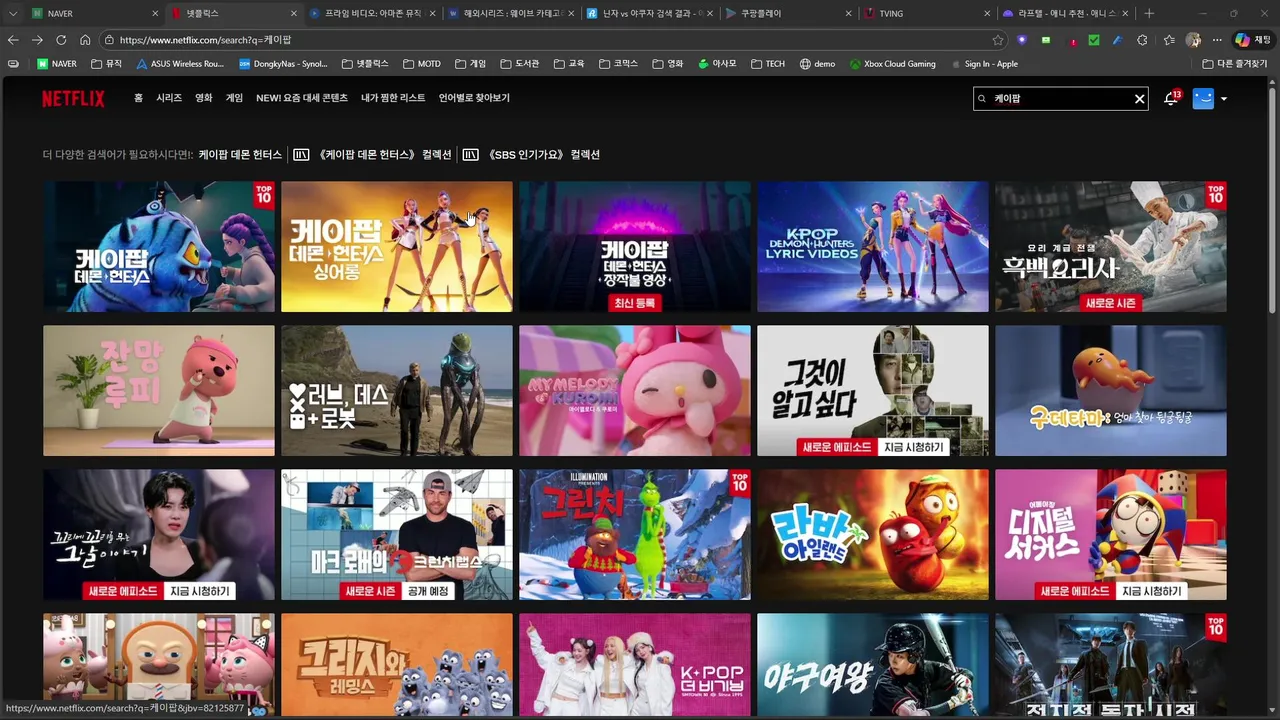Open 케이팝 데몬 헌터스 싱어롱 thumbnail
1280x720 pixels.
(x=397, y=246)
